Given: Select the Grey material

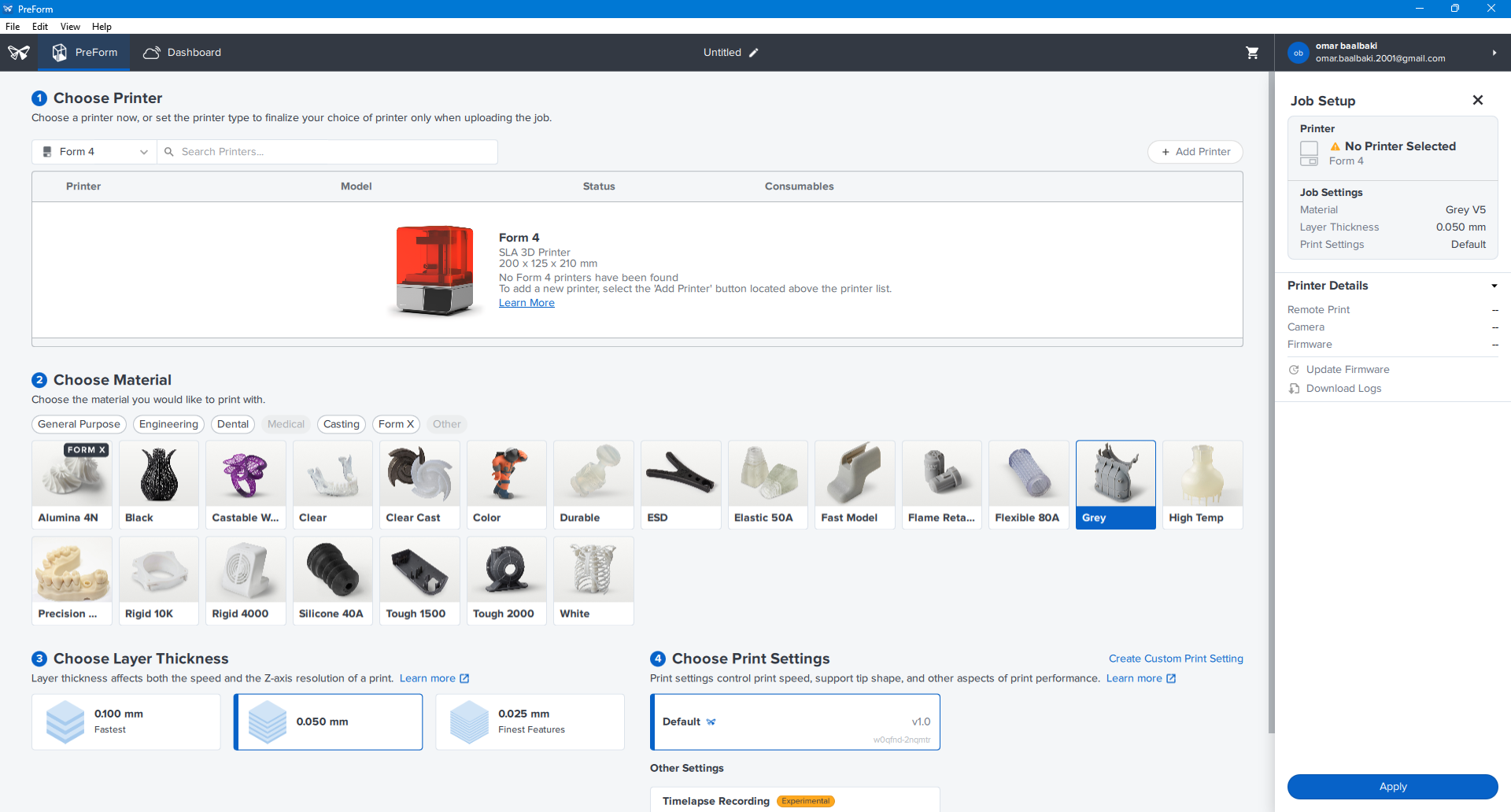Looking at the screenshot, I should pos(1116,485).
